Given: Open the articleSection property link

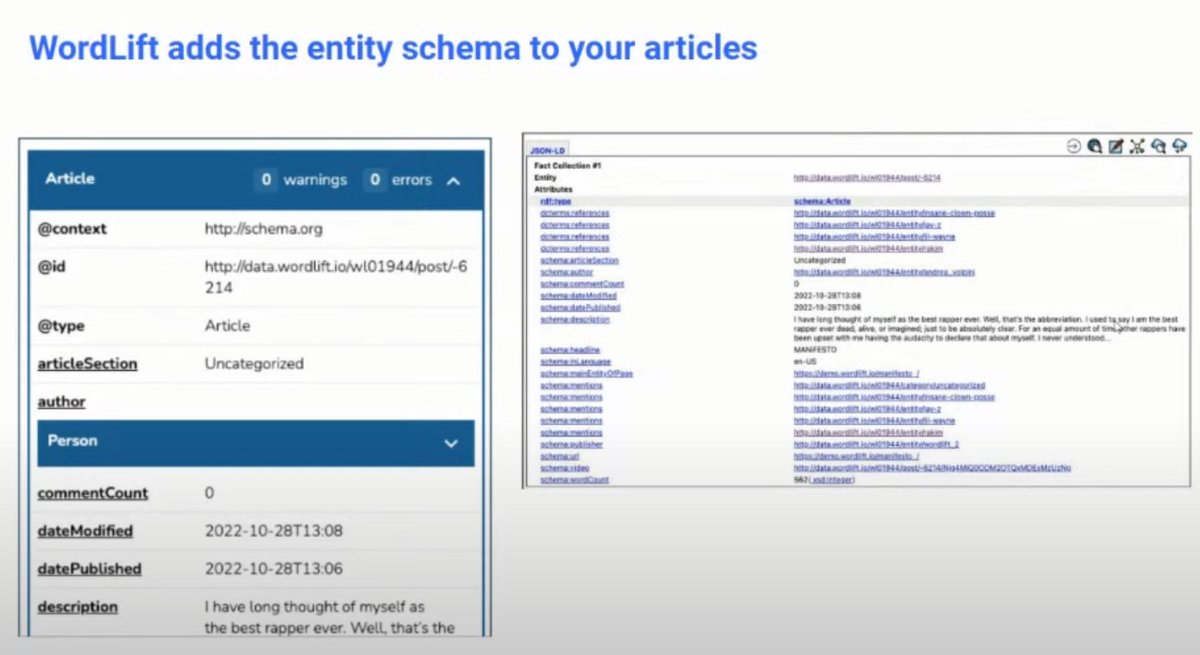Looking at the screenshot, I should point(87,364).
